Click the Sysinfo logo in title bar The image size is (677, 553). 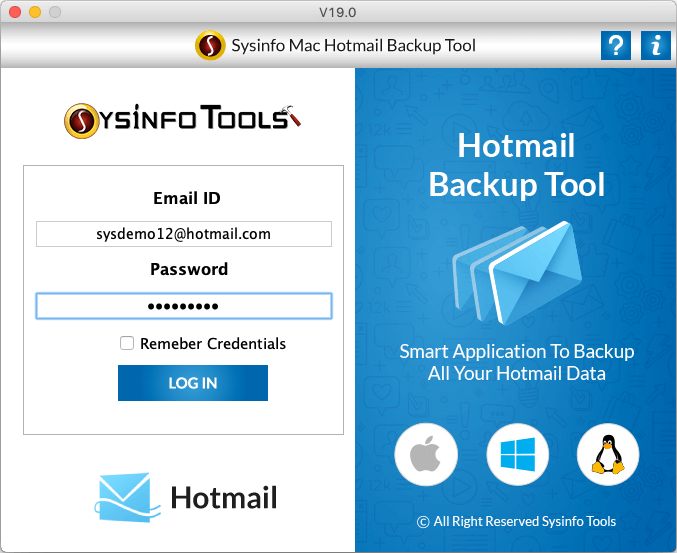pyautogui.click(x=210, y=45)
